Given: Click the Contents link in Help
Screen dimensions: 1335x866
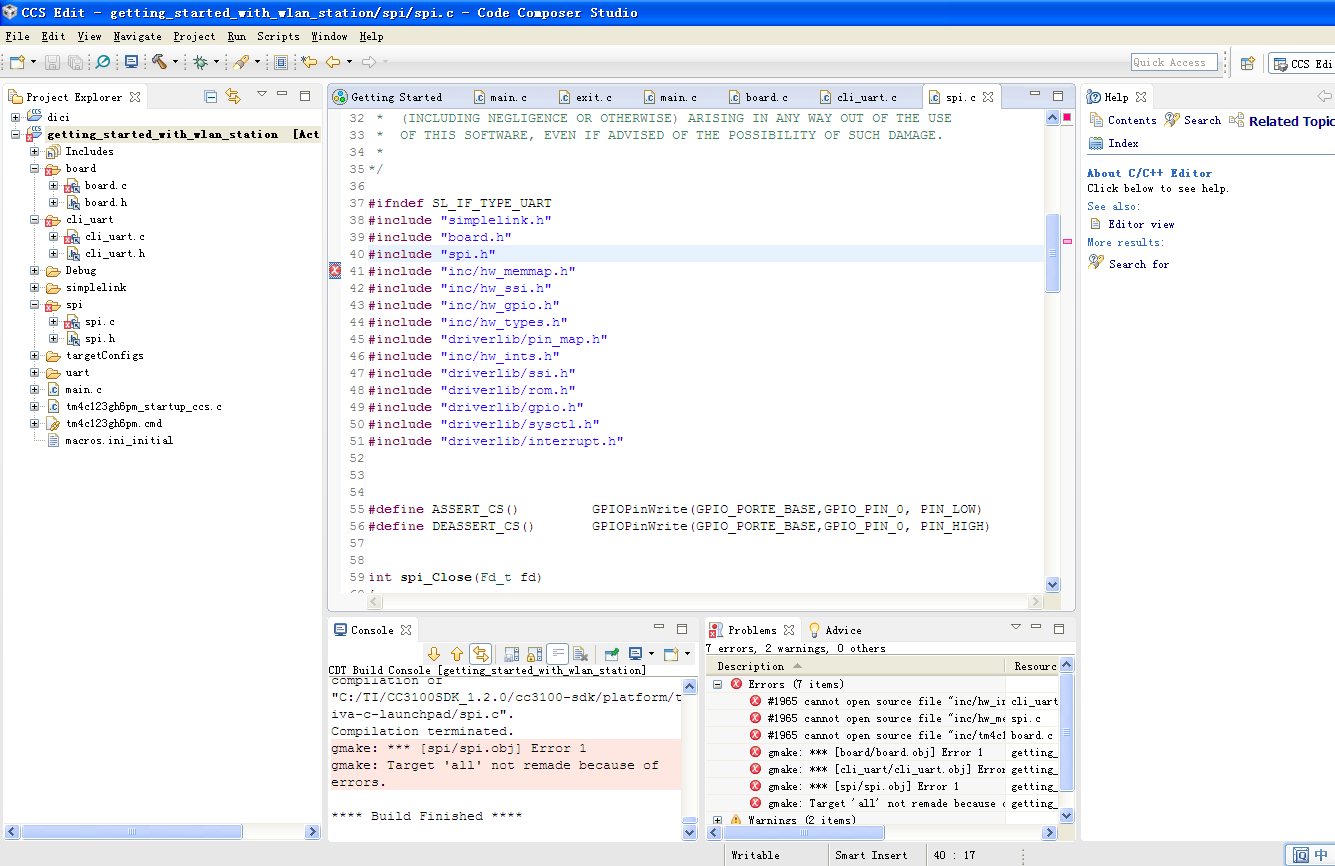Looking at the screenshot, I should click(x=1131, y=120).
